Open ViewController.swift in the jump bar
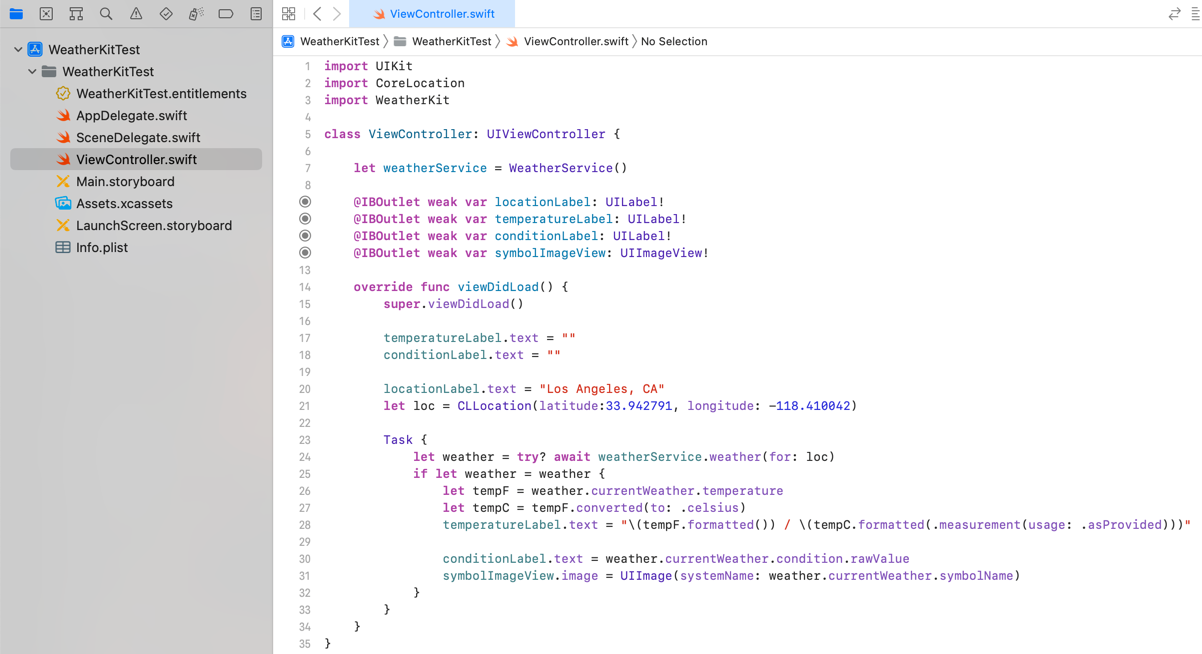 pyautogui.click(x=575, y=41)
